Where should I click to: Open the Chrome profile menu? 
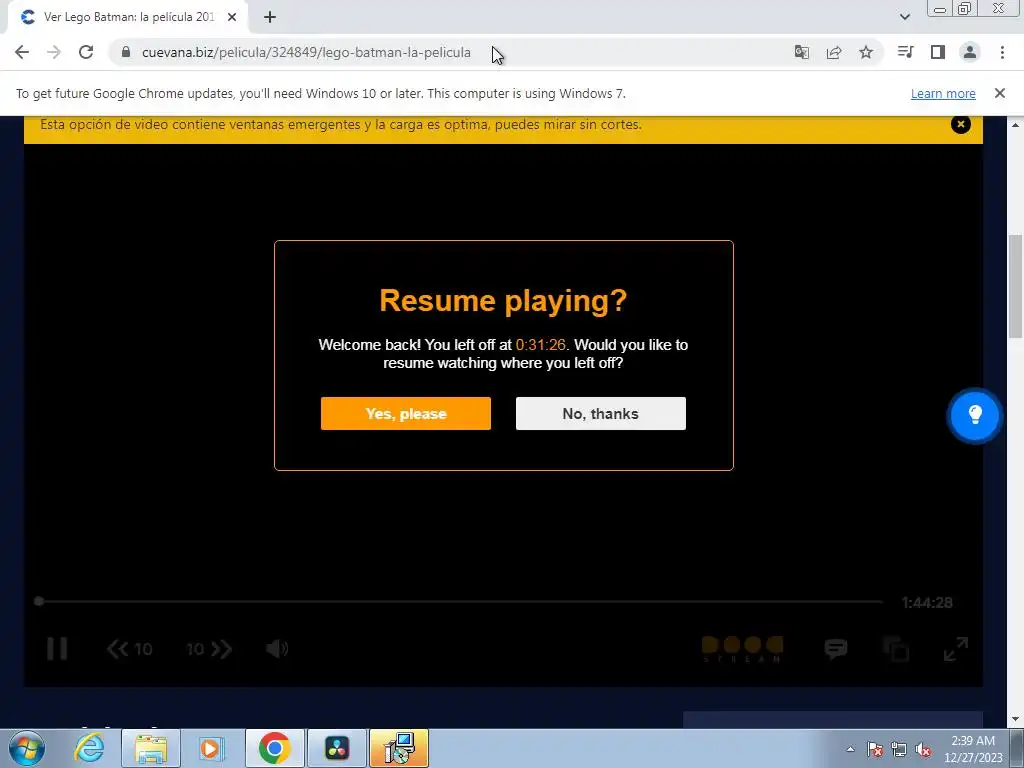tap(970, 52)
